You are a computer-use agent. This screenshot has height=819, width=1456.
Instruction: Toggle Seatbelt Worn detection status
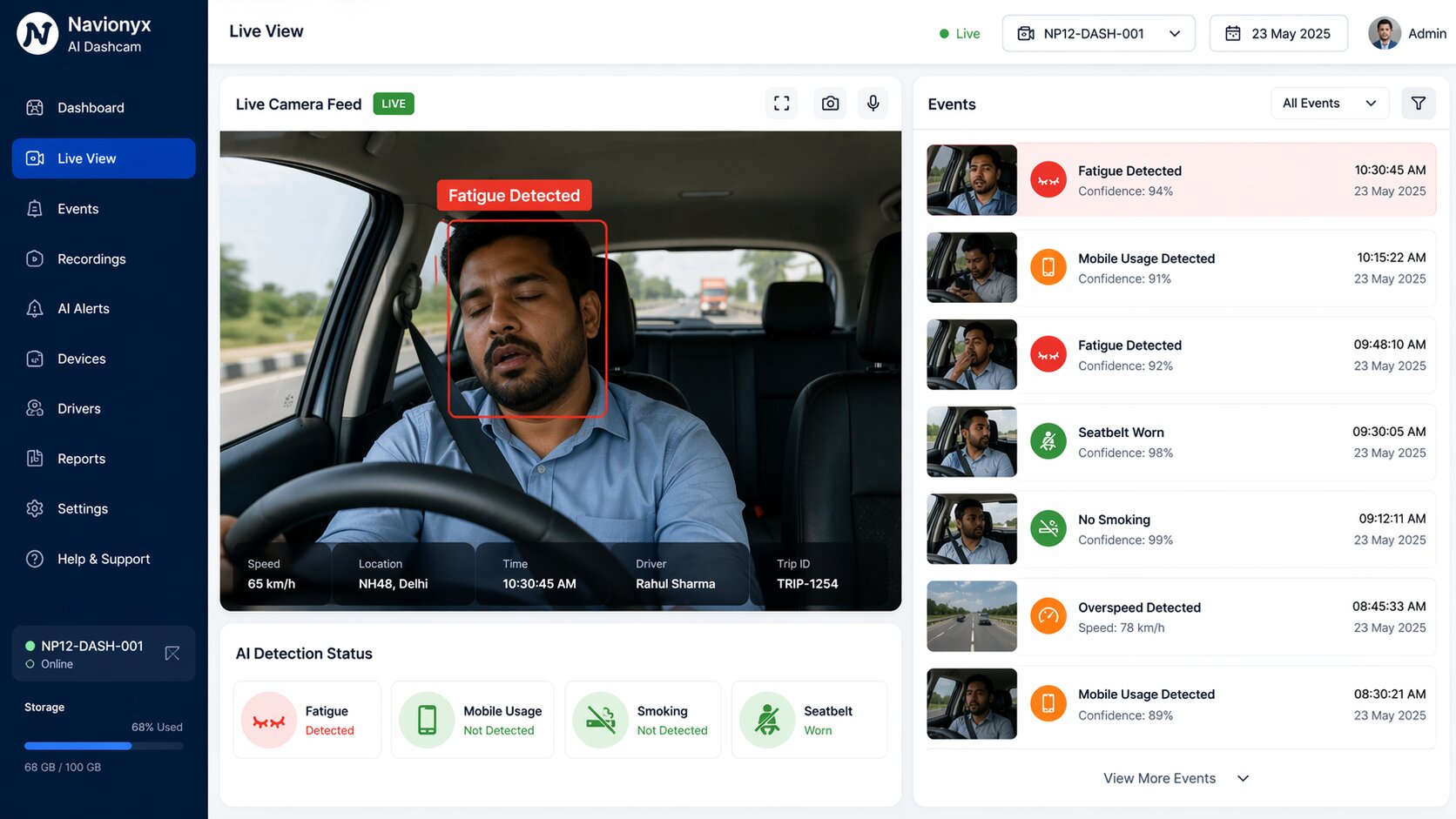809,719
